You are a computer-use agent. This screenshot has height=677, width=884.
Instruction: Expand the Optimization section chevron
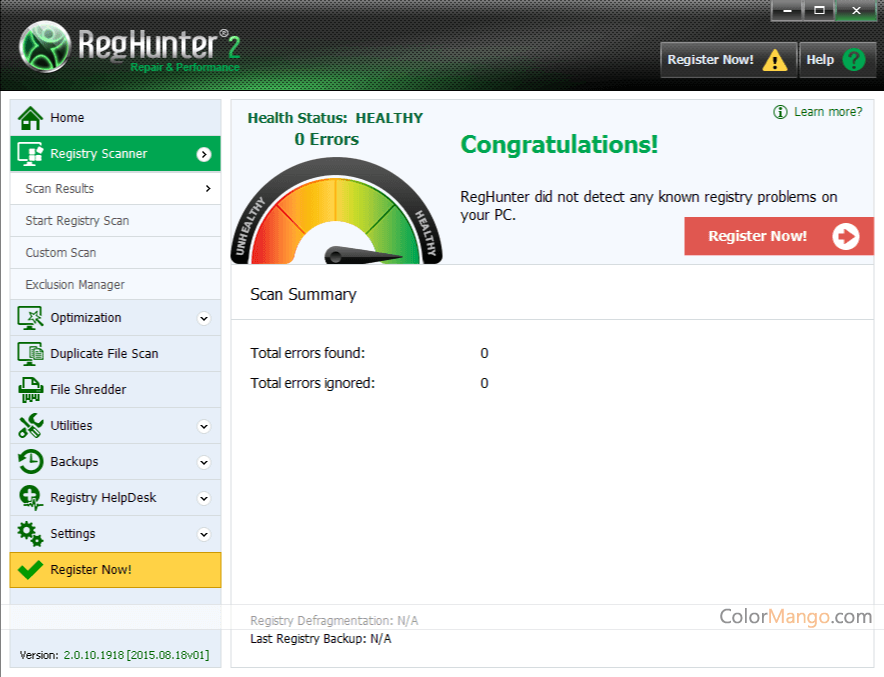pyautogui.click(x=204, y=319)
